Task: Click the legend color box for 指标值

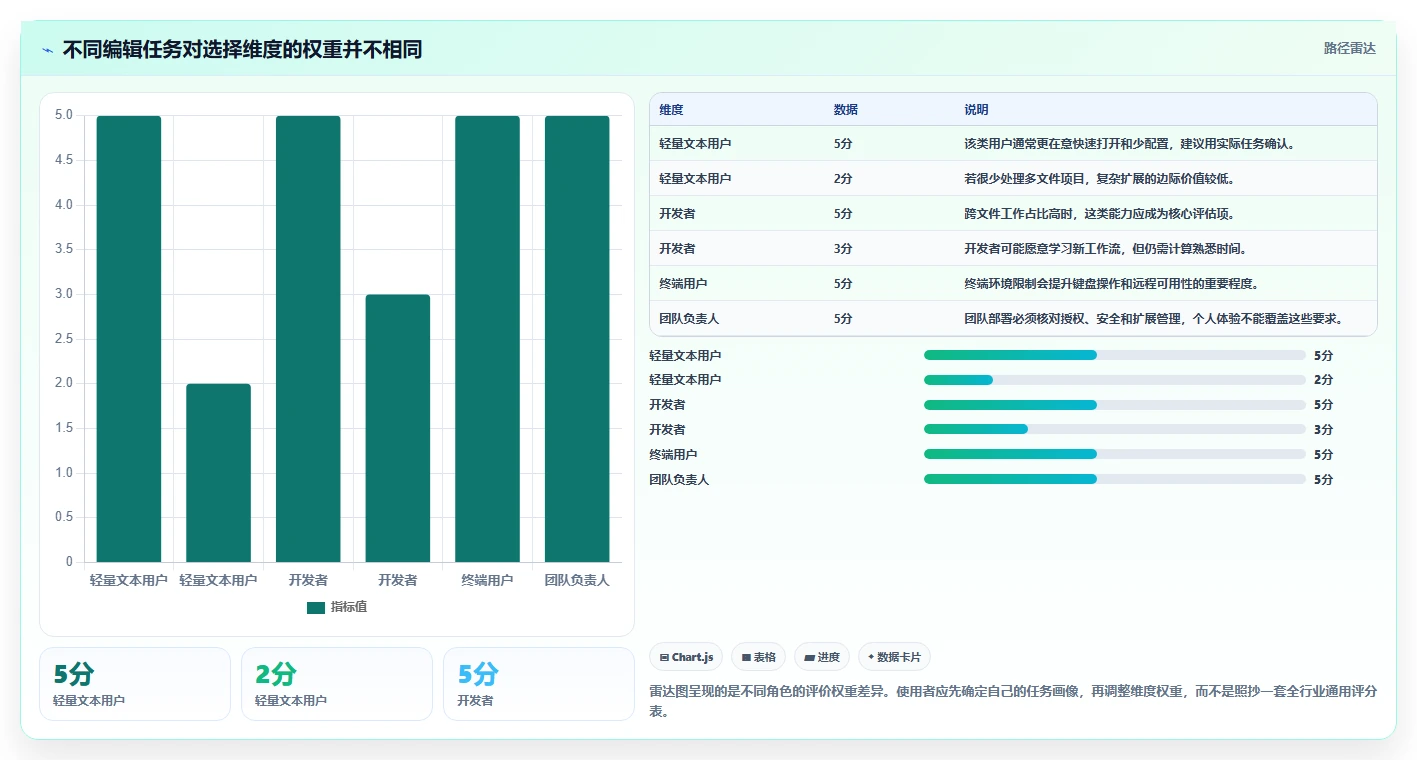Action: [316, 607]
